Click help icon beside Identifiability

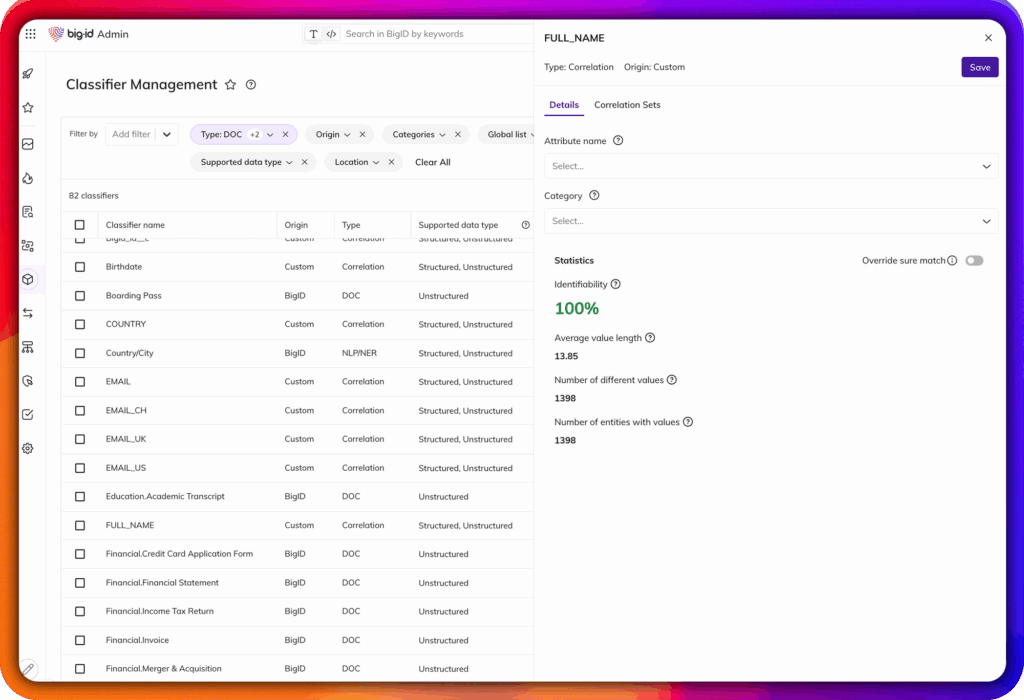coord(615,284)
